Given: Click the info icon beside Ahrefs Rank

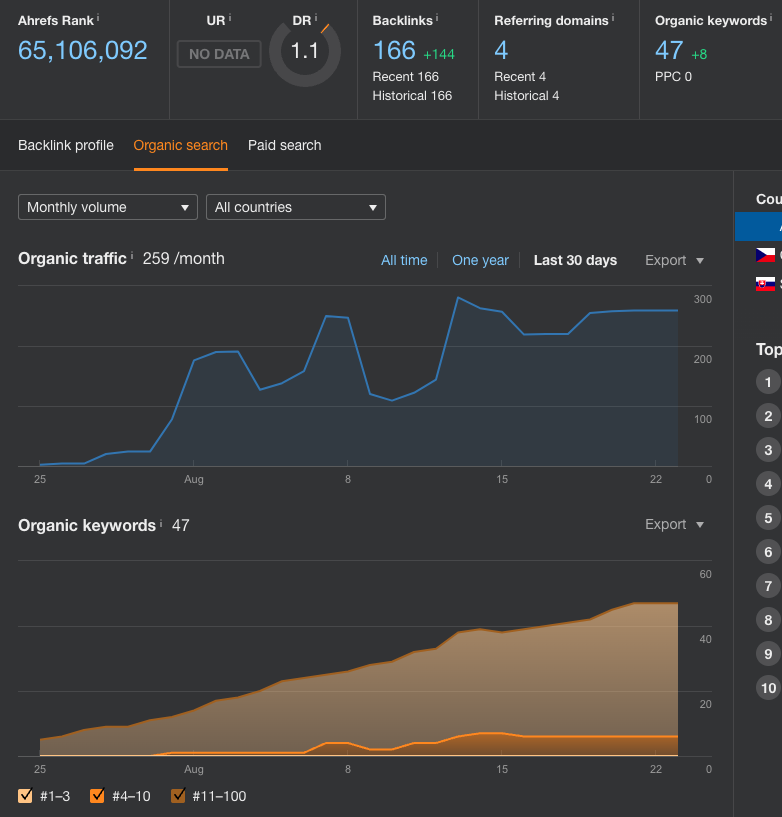Looking at the screenshot, I should pos(98,18).
